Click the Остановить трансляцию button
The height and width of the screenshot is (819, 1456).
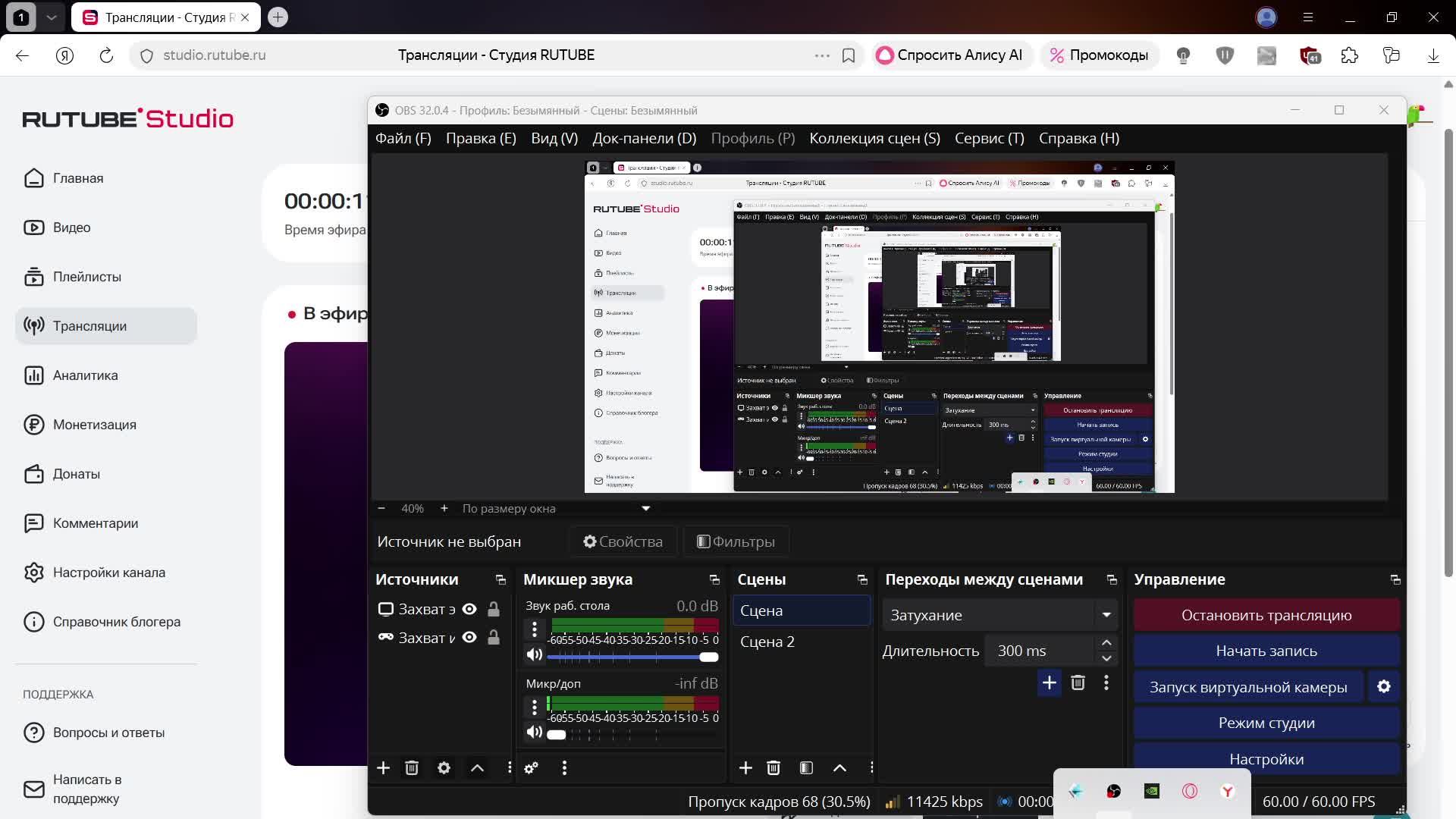(x=1266, y=615)
